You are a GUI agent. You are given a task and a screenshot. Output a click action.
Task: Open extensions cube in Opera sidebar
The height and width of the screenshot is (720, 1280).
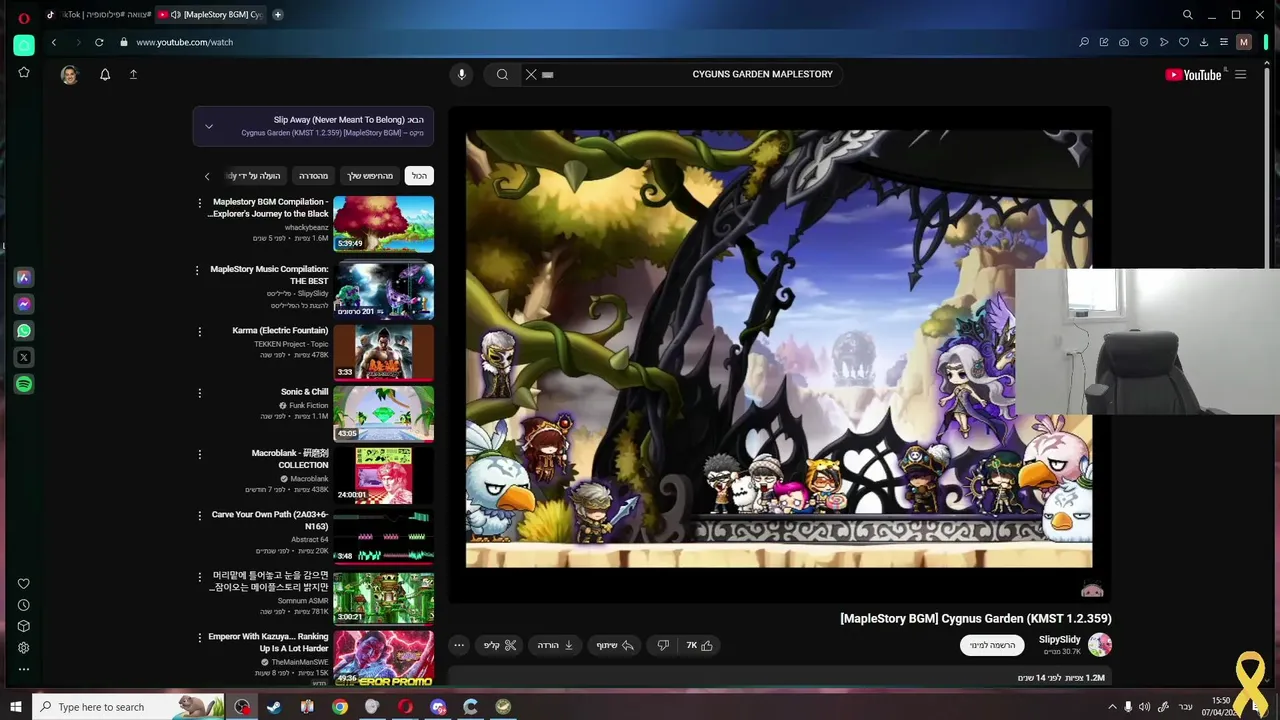[24, 626]
